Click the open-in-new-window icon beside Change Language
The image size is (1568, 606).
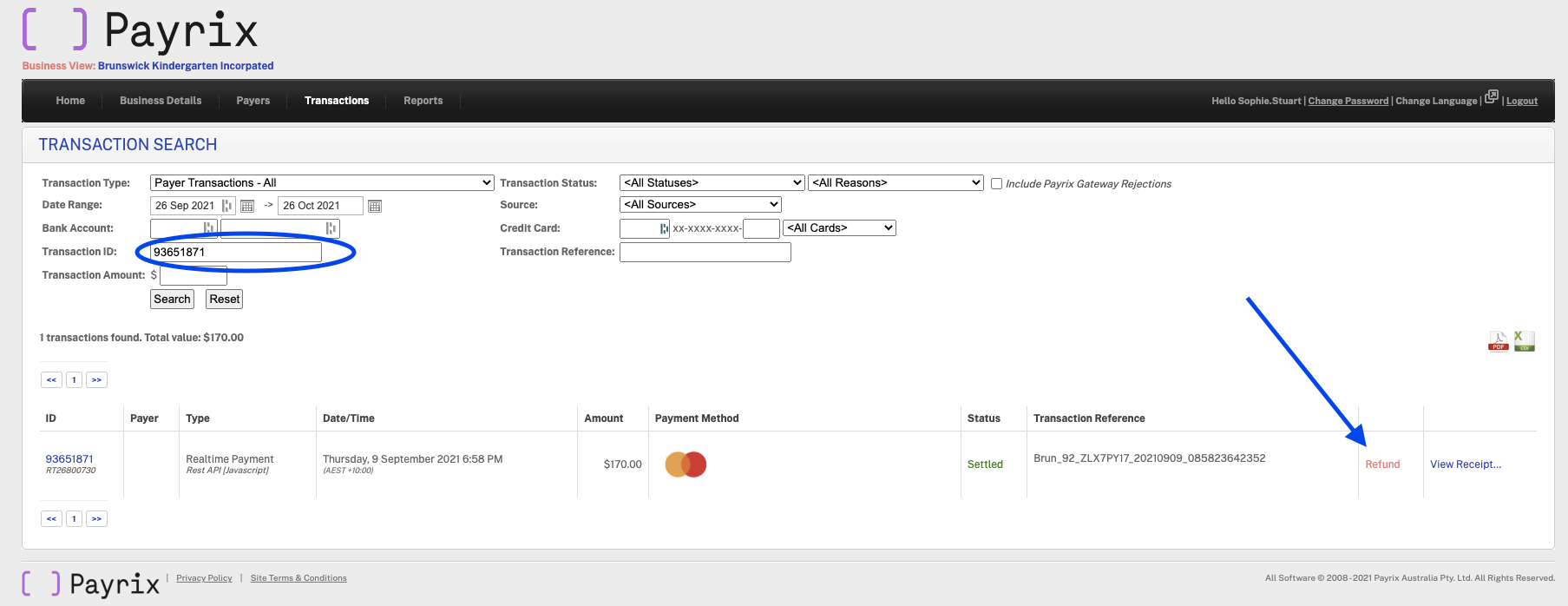[1492, 96]
